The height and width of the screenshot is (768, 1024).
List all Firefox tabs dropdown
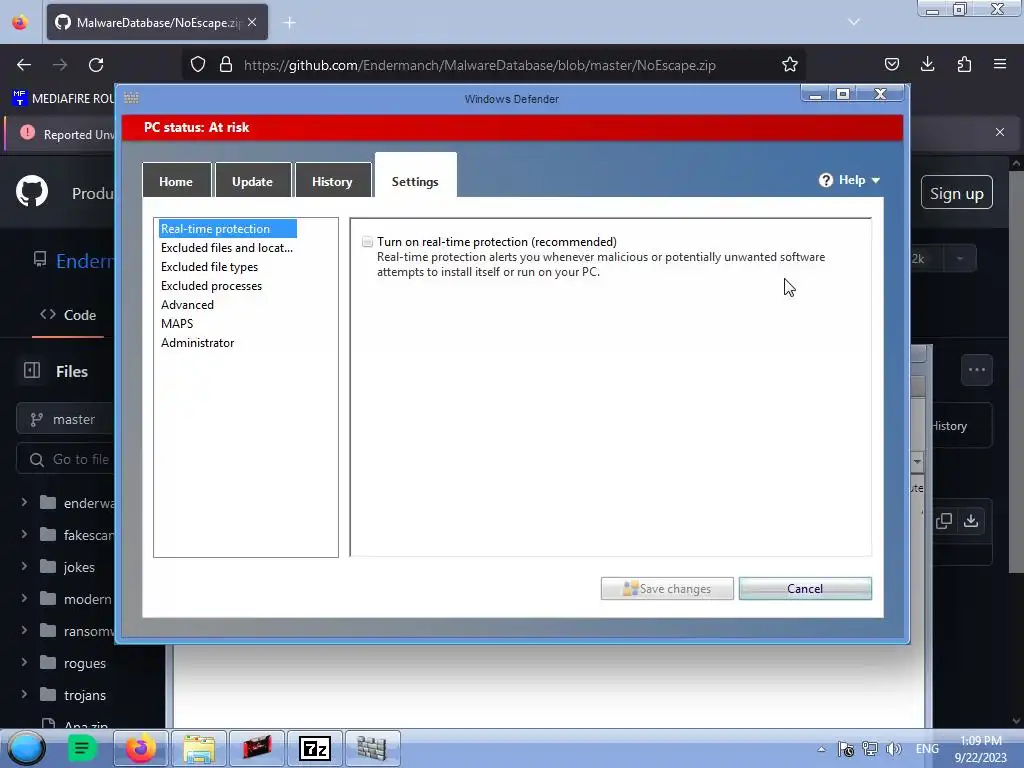(x=854, y=22)
